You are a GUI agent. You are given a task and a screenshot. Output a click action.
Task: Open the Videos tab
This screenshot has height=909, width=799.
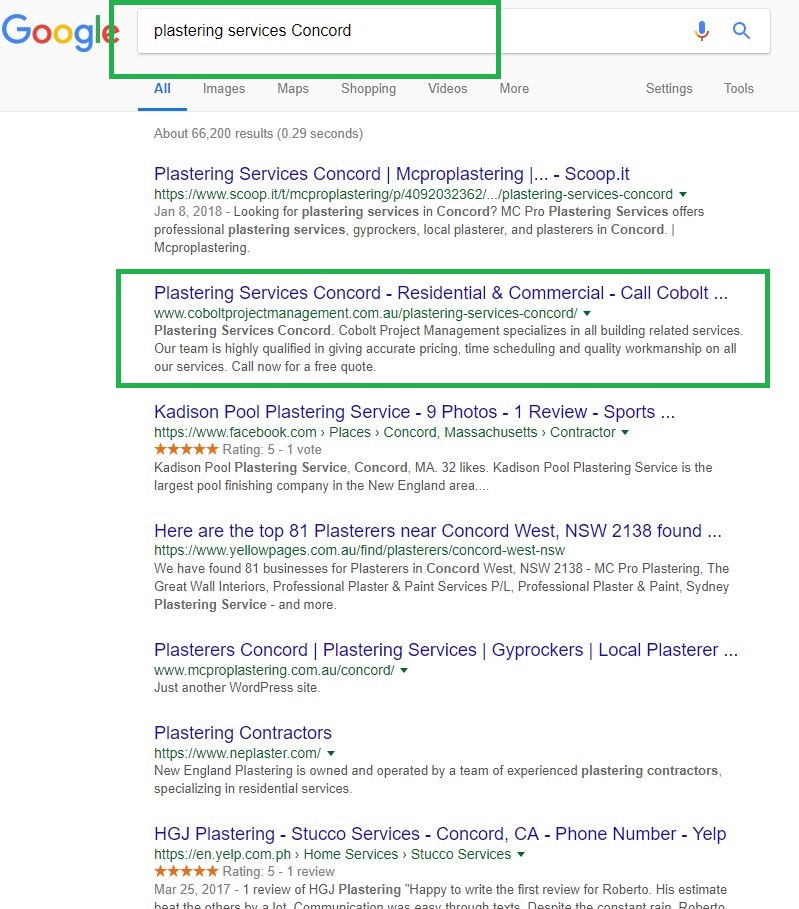(x=448, y=89)
